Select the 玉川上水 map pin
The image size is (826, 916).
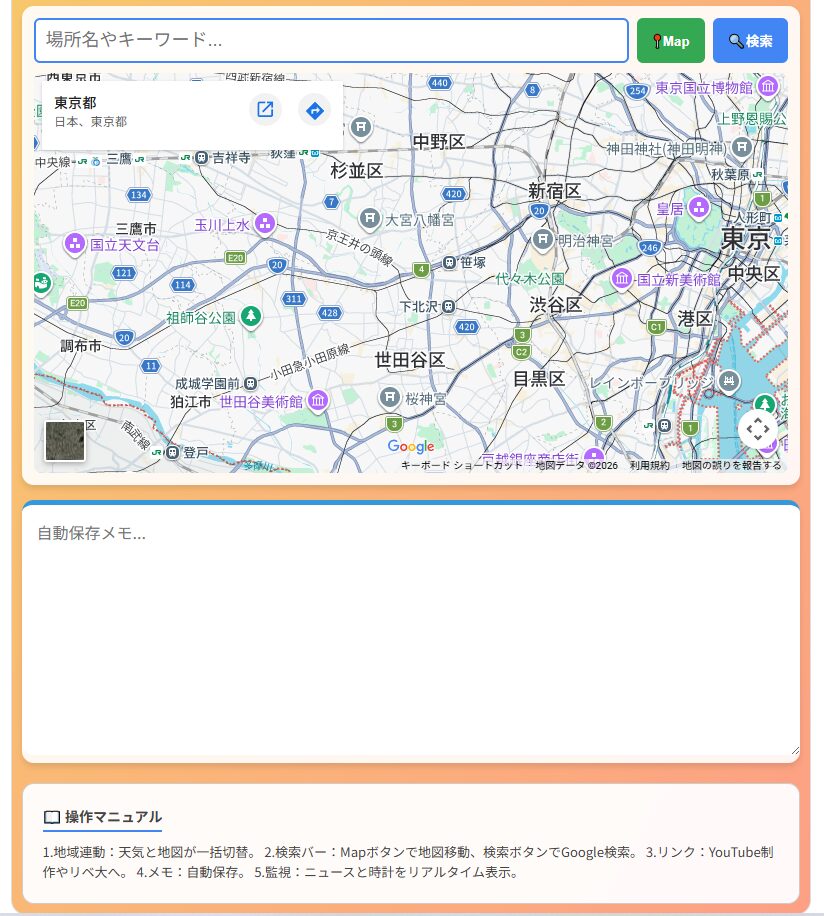click(x=265, y=224)
